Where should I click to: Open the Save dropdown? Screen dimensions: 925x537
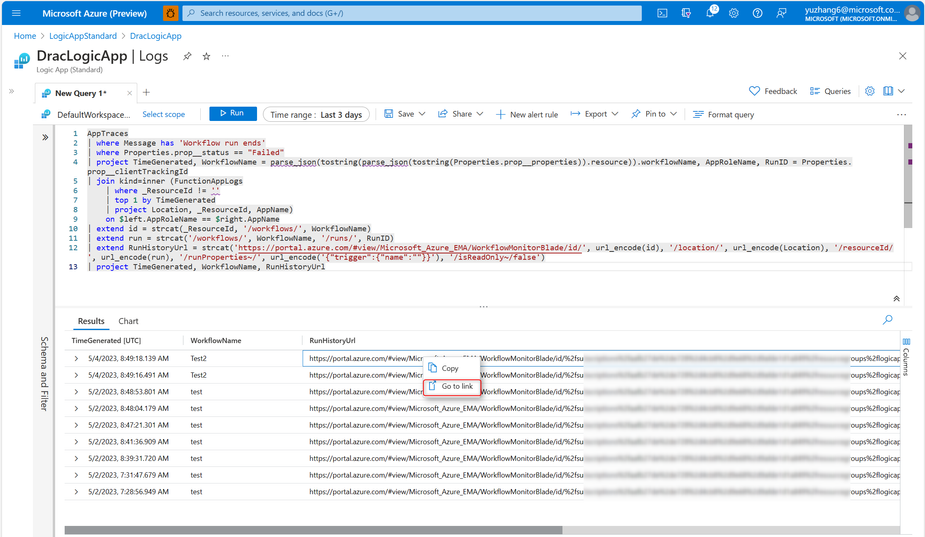point(405,114)
